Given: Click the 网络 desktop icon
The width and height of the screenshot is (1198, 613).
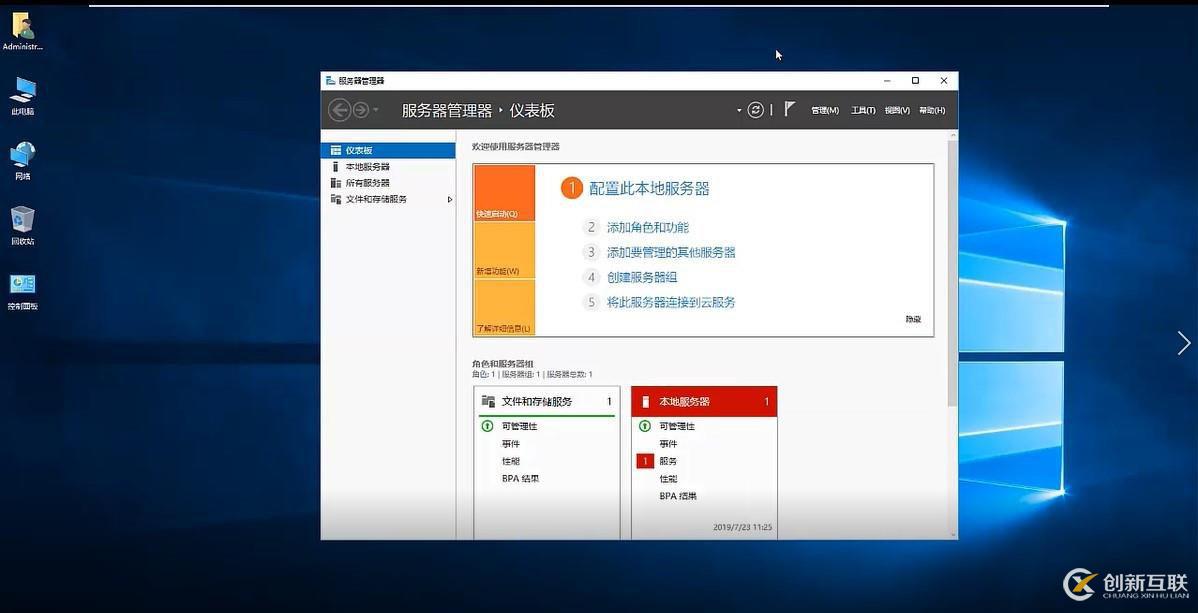Looking at the screenshot, I should coord(22,161).
